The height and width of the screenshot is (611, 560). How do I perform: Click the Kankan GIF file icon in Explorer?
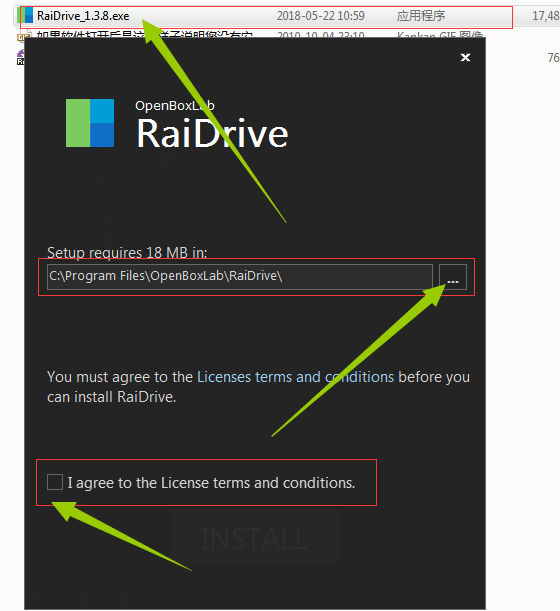[24, 36]
